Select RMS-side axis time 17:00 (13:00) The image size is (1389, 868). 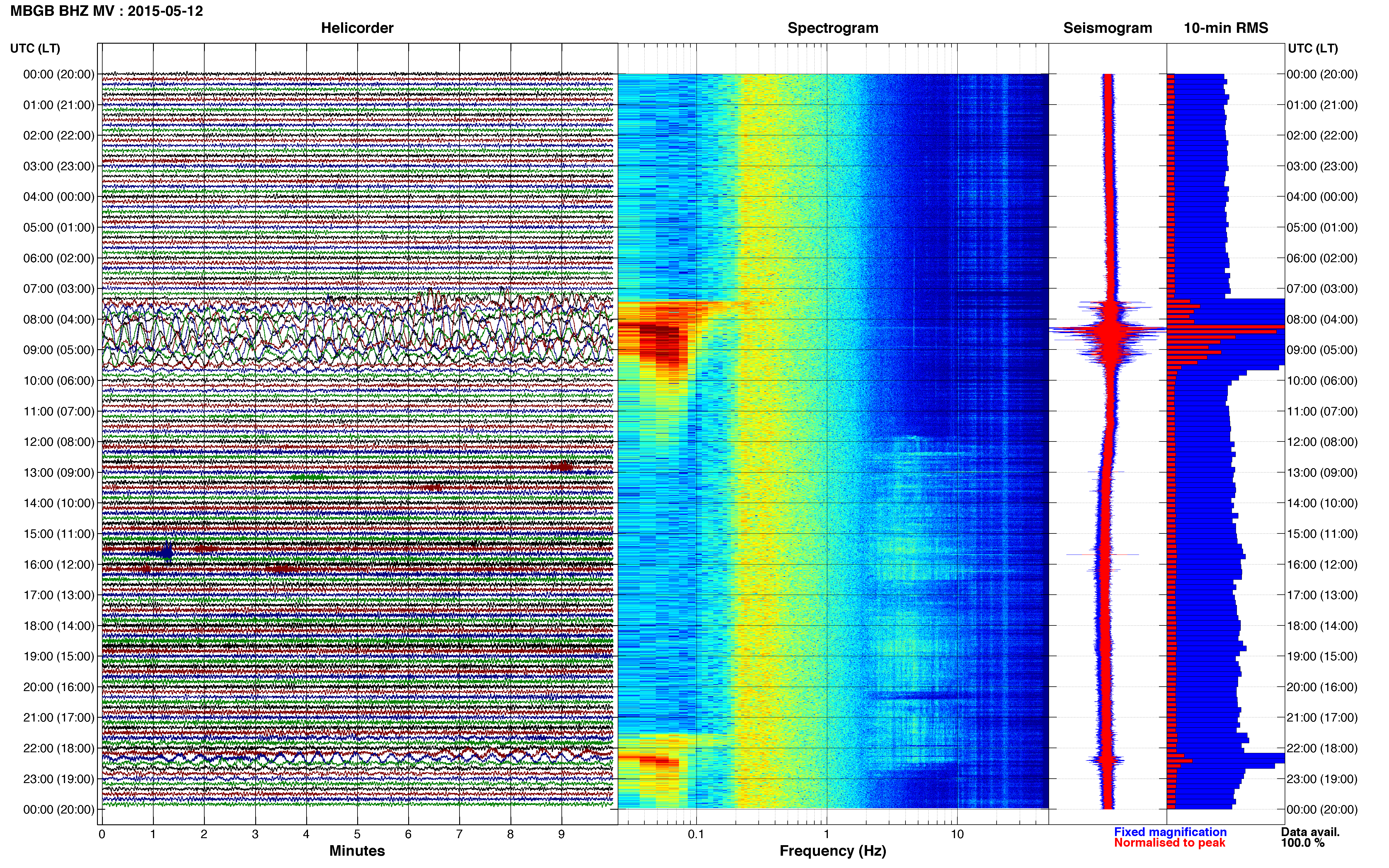coord(1322,595)
